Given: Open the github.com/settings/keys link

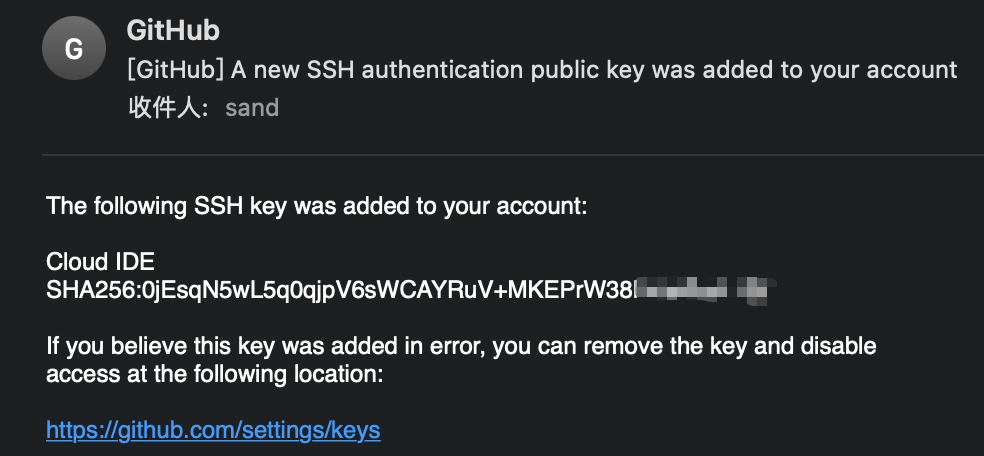Looking at the screenshot, I should pyautogui.click(x=213, y=430).
